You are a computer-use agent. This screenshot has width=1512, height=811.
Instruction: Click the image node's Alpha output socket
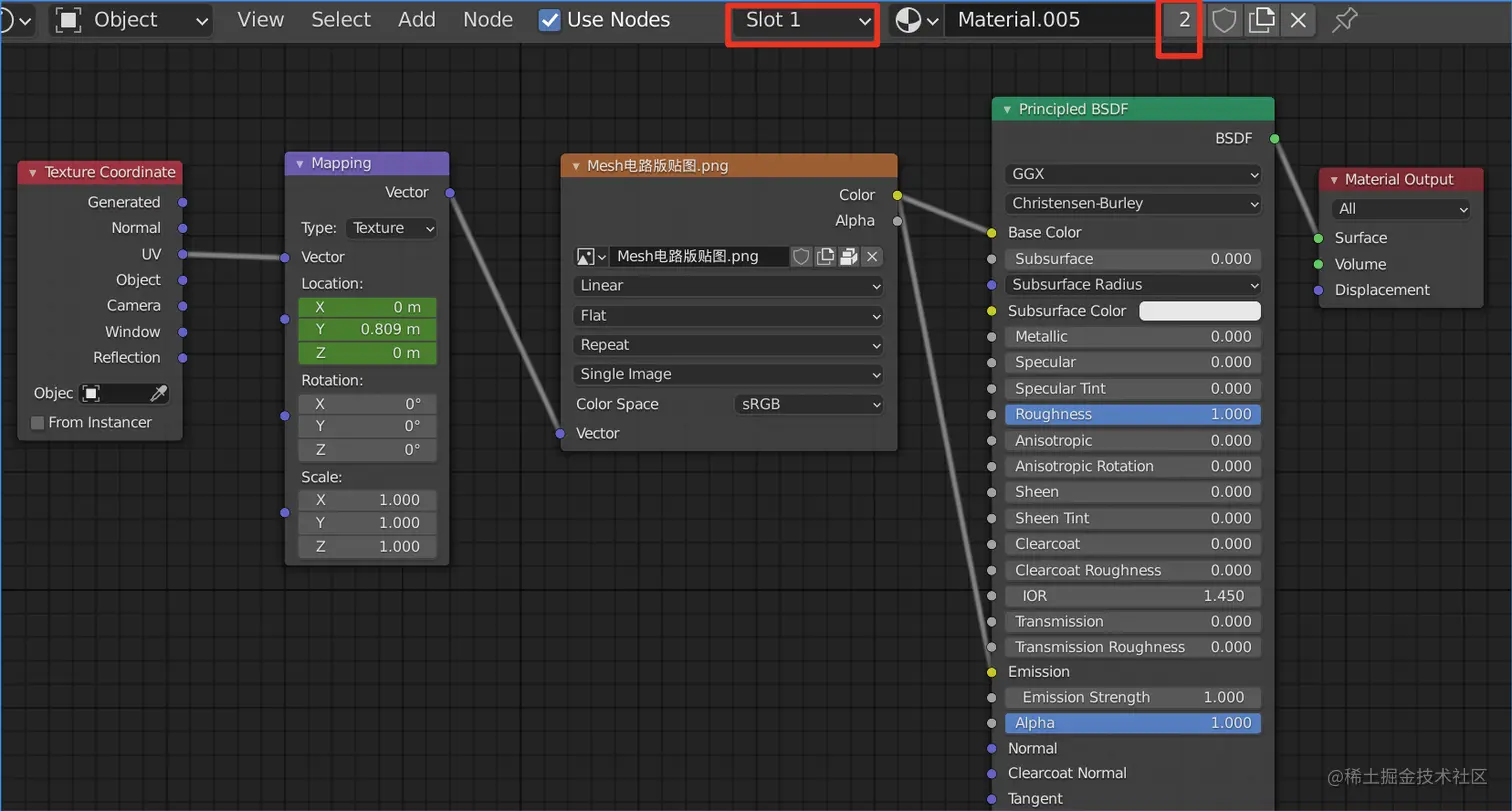897,221
